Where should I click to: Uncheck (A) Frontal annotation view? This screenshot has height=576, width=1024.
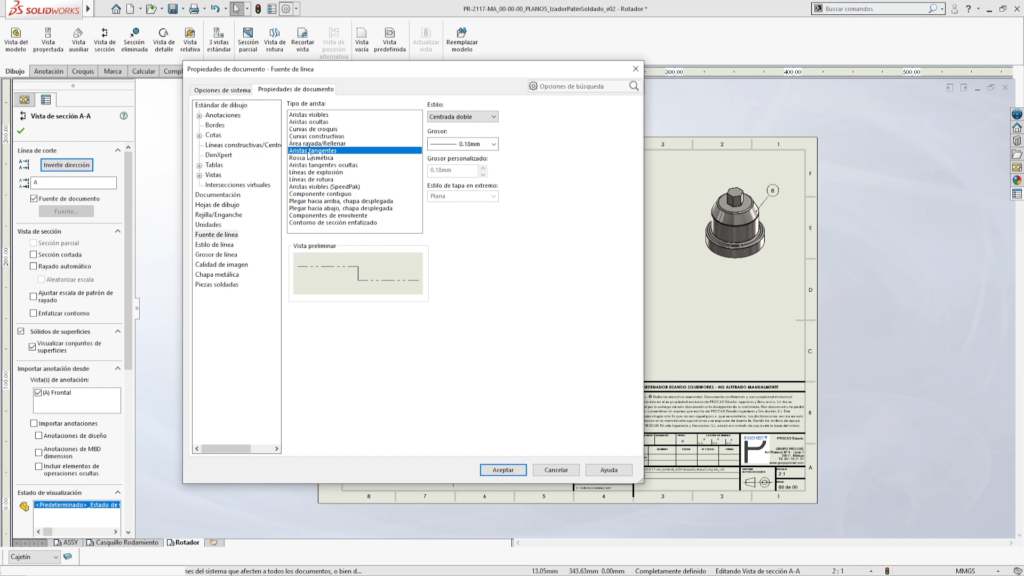click(38, 392)
